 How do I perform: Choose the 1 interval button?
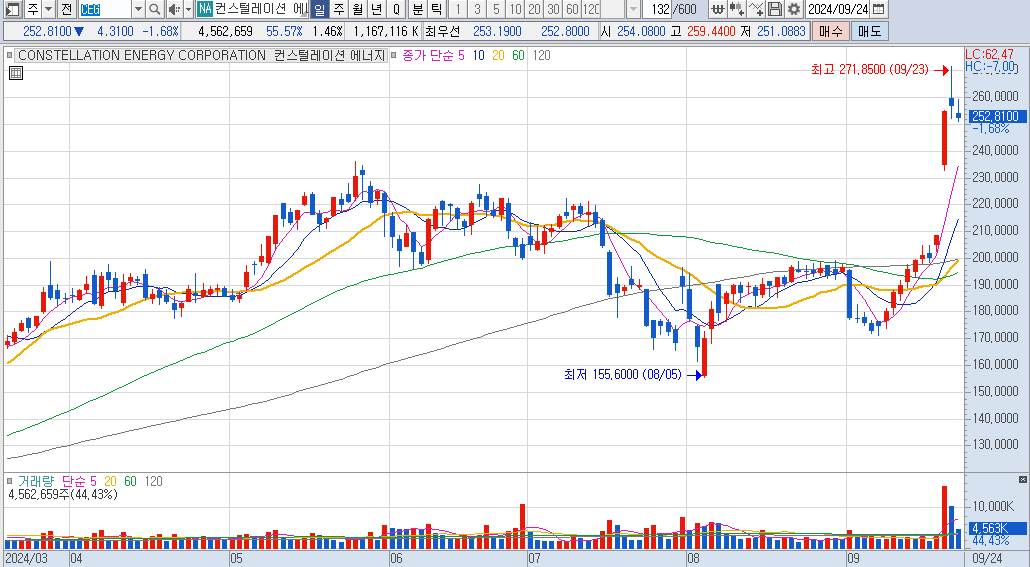pos(458,9)
